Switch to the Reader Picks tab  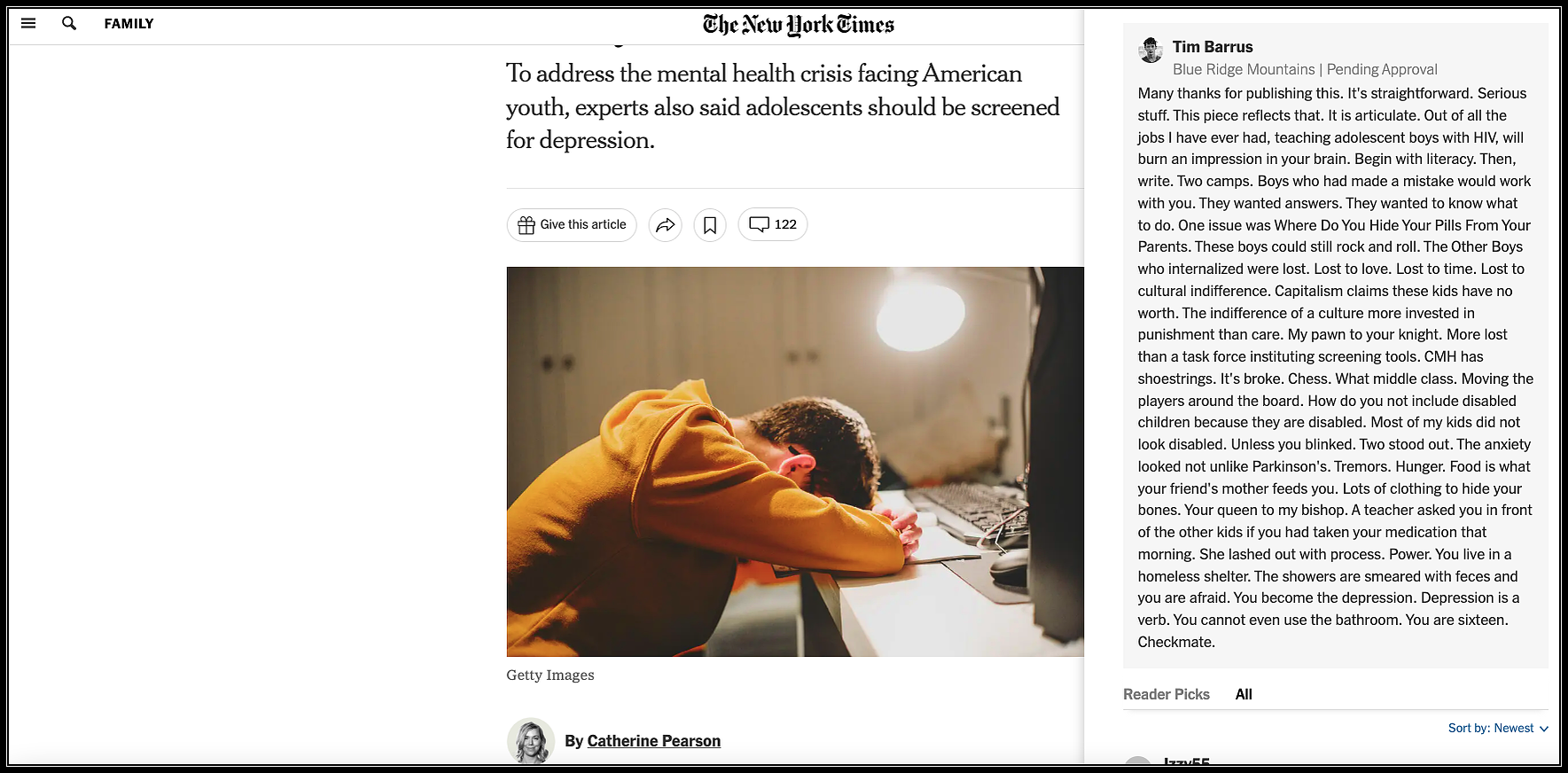click(1166, 694)
